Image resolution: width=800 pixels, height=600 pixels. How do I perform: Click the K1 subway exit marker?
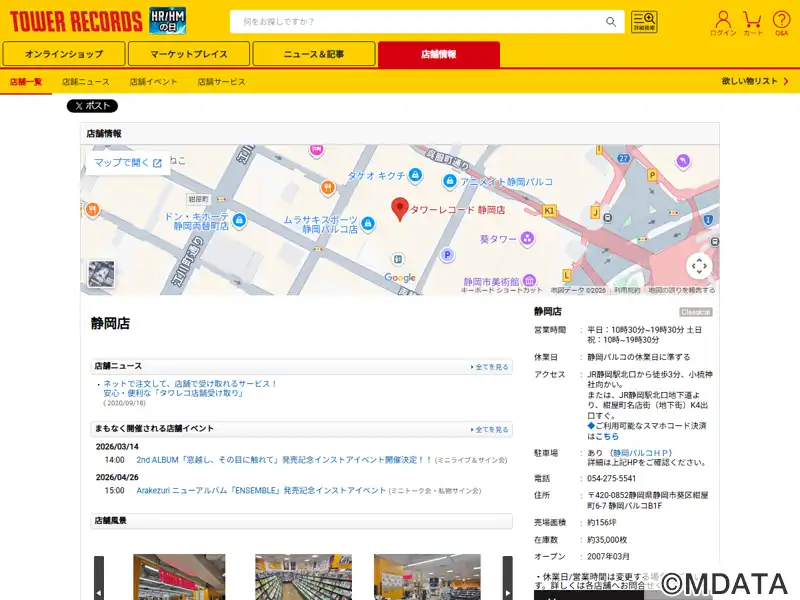(549, 211)
